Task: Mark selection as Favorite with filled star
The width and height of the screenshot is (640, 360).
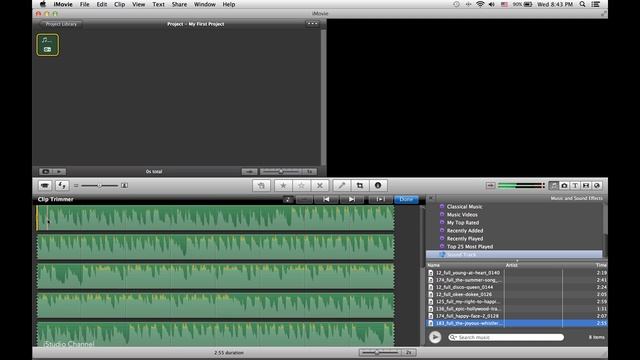Action: coord(283,185)
